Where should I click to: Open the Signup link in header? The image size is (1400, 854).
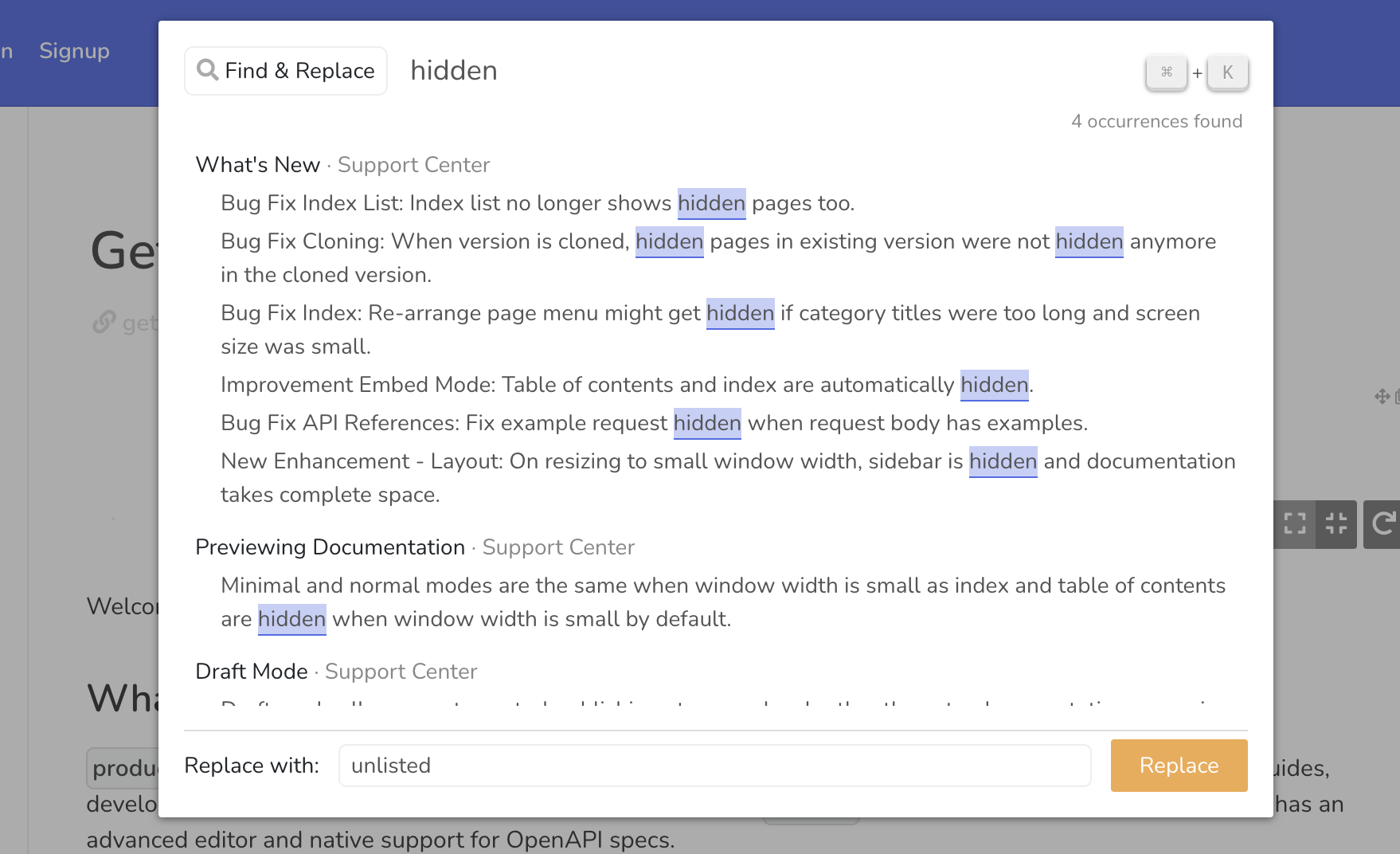point(74,51)
